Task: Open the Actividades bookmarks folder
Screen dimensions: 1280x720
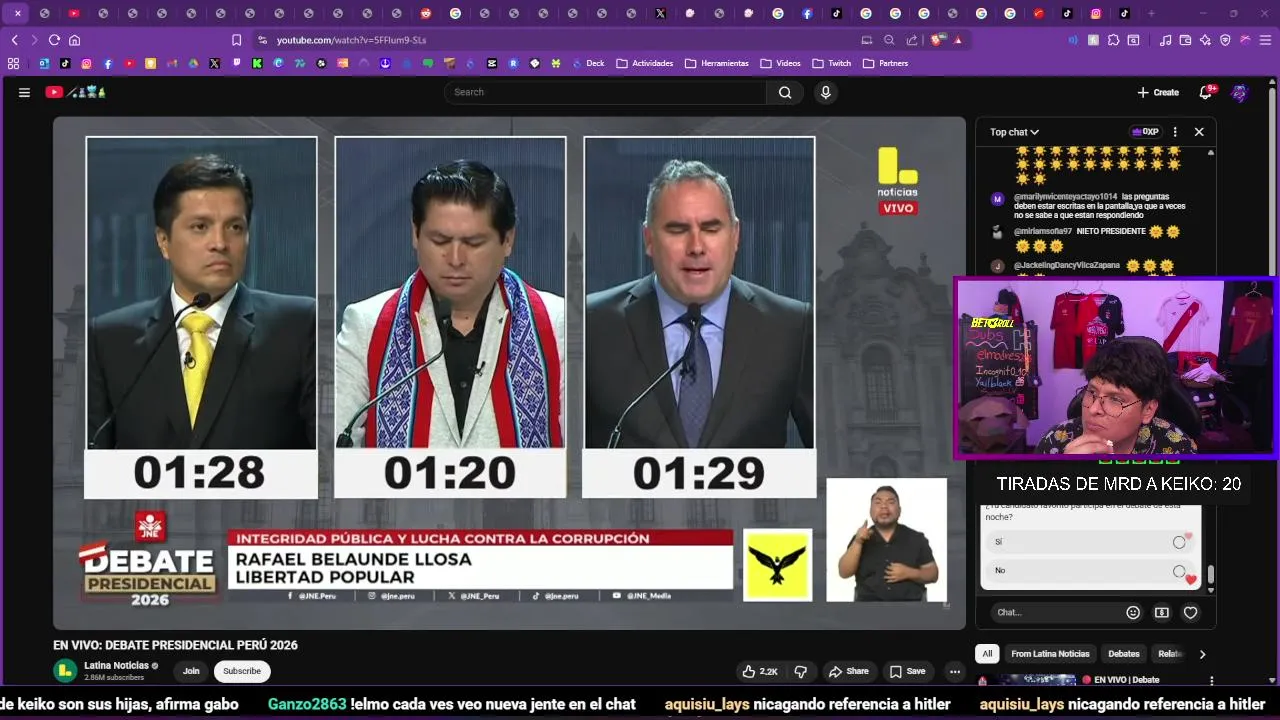Action: pyautogui.click(x=644, y=63)
